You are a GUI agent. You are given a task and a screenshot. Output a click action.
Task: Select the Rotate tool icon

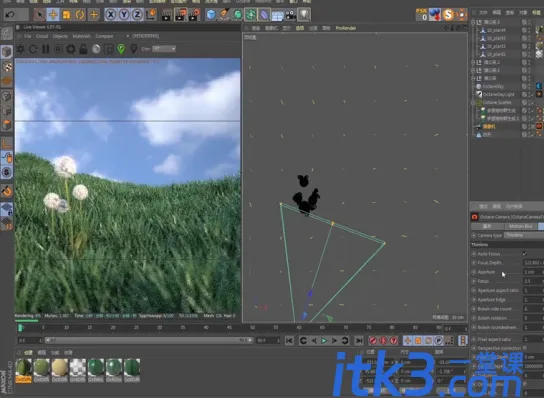(x=80, y=15)
